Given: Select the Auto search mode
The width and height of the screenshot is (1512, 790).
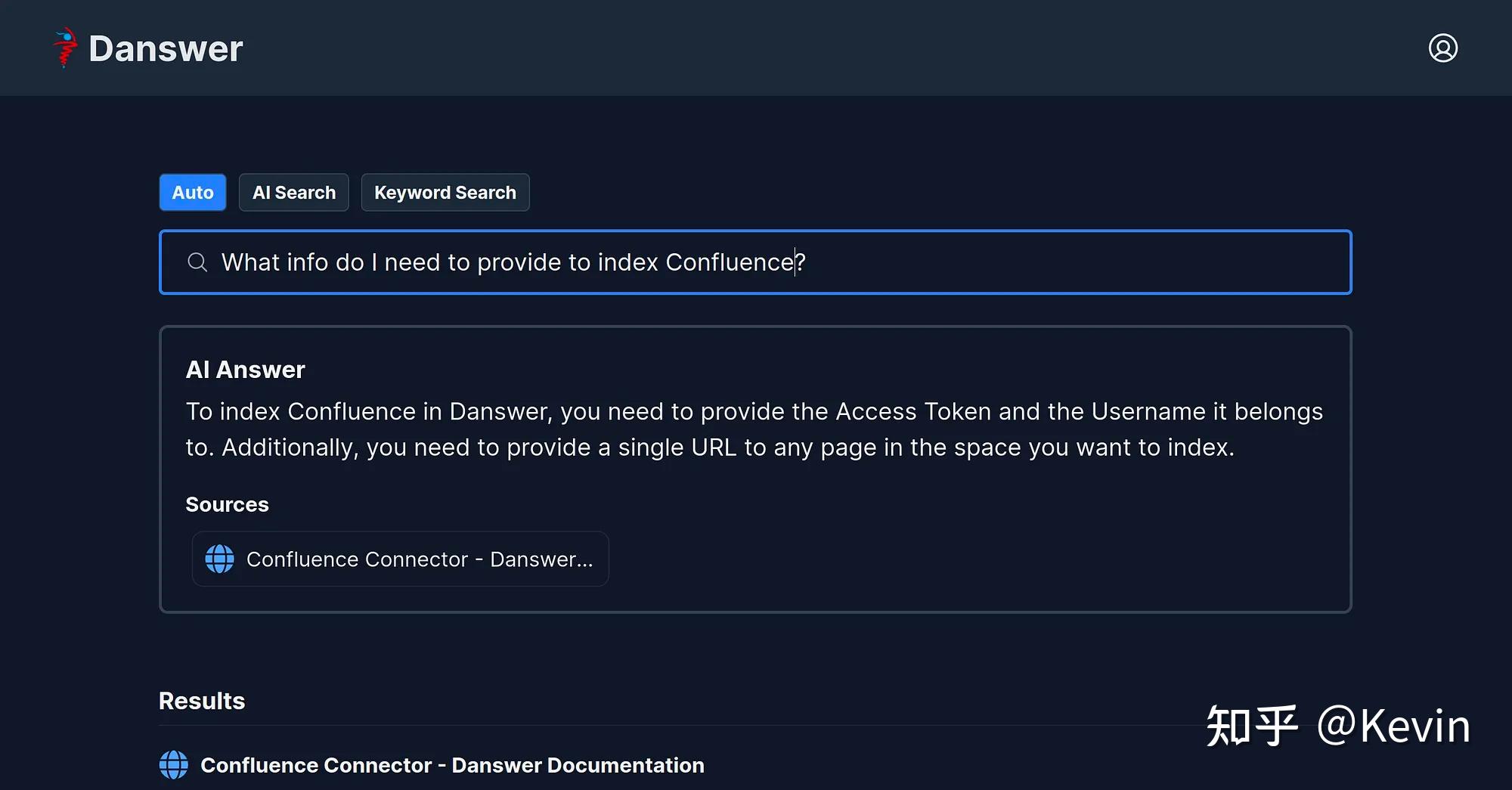Looking at the screenshot, I should [193, 193].
